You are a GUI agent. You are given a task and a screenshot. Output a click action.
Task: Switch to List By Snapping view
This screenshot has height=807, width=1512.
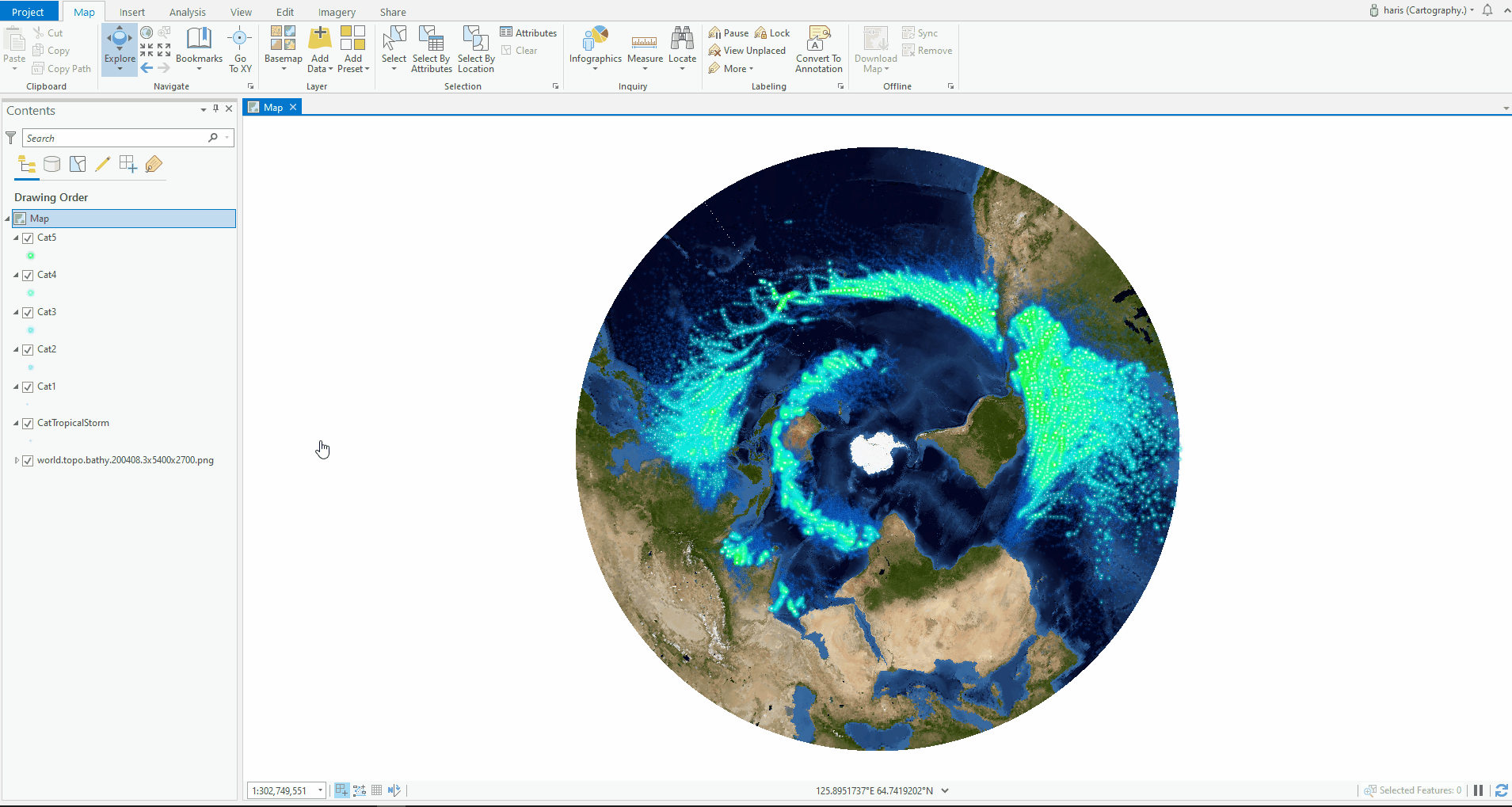point(128,164)
